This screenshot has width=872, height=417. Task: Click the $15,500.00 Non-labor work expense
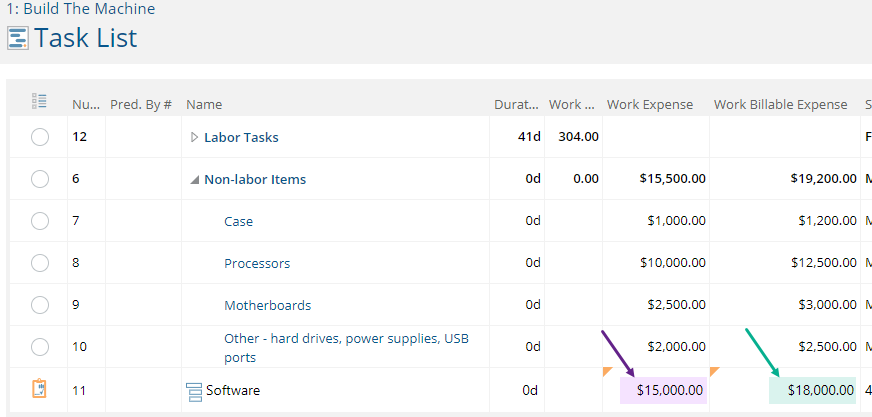pyautogui.click(x=673, y=179)
